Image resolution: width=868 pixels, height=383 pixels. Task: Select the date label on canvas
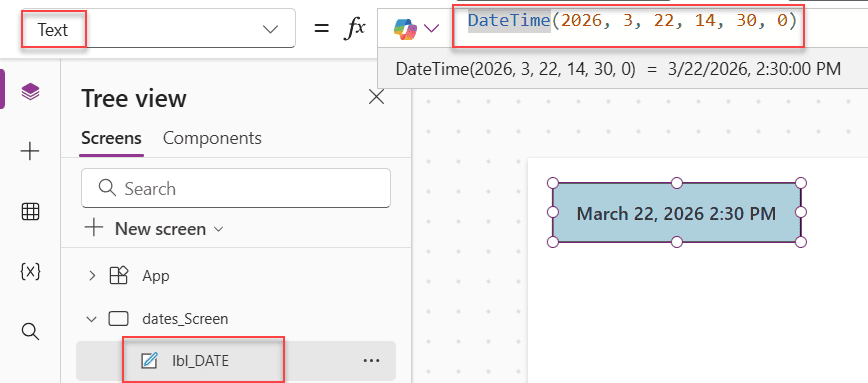(x=676, y=213)
